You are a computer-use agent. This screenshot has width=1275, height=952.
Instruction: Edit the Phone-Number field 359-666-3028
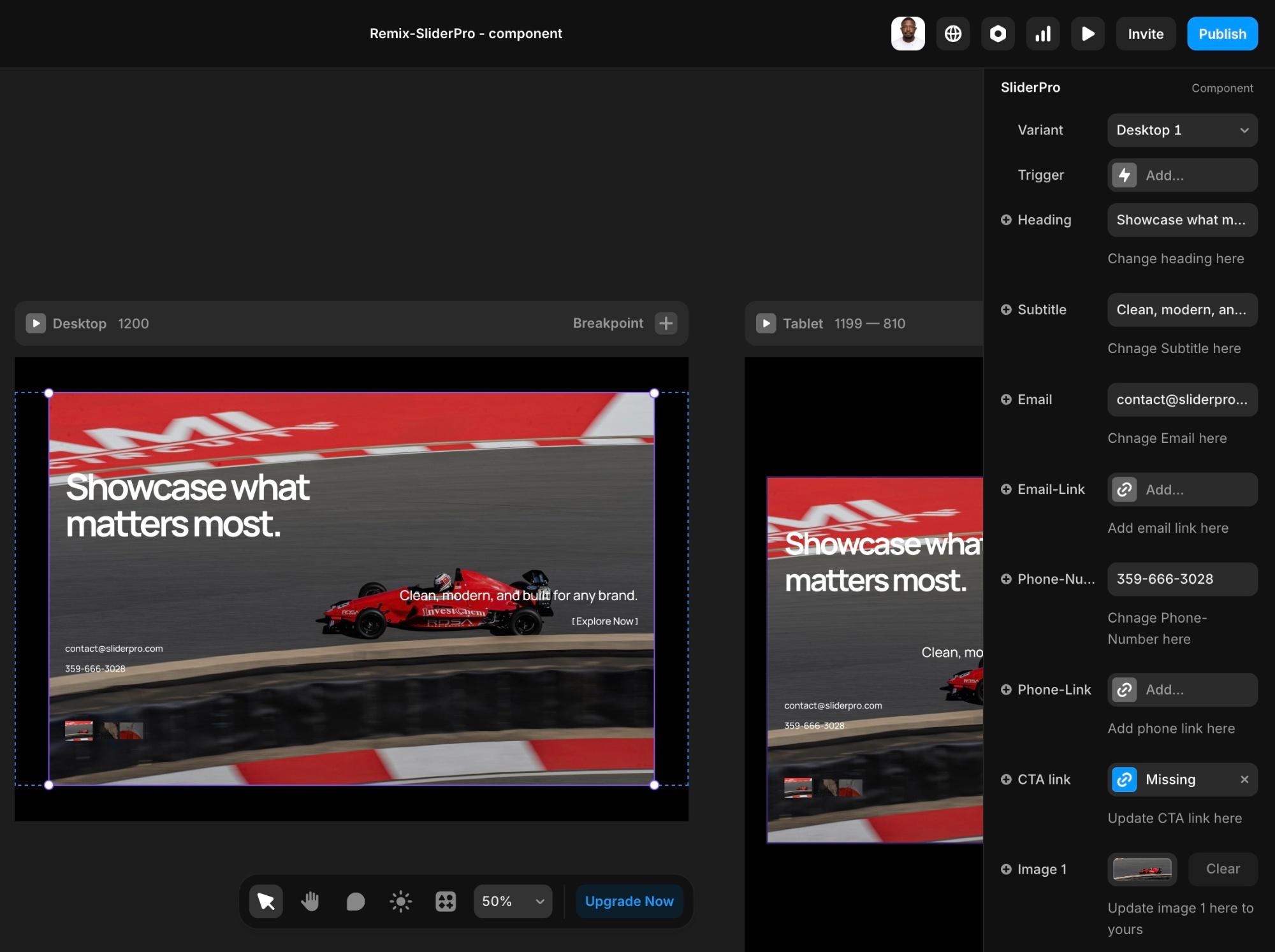1182,579
